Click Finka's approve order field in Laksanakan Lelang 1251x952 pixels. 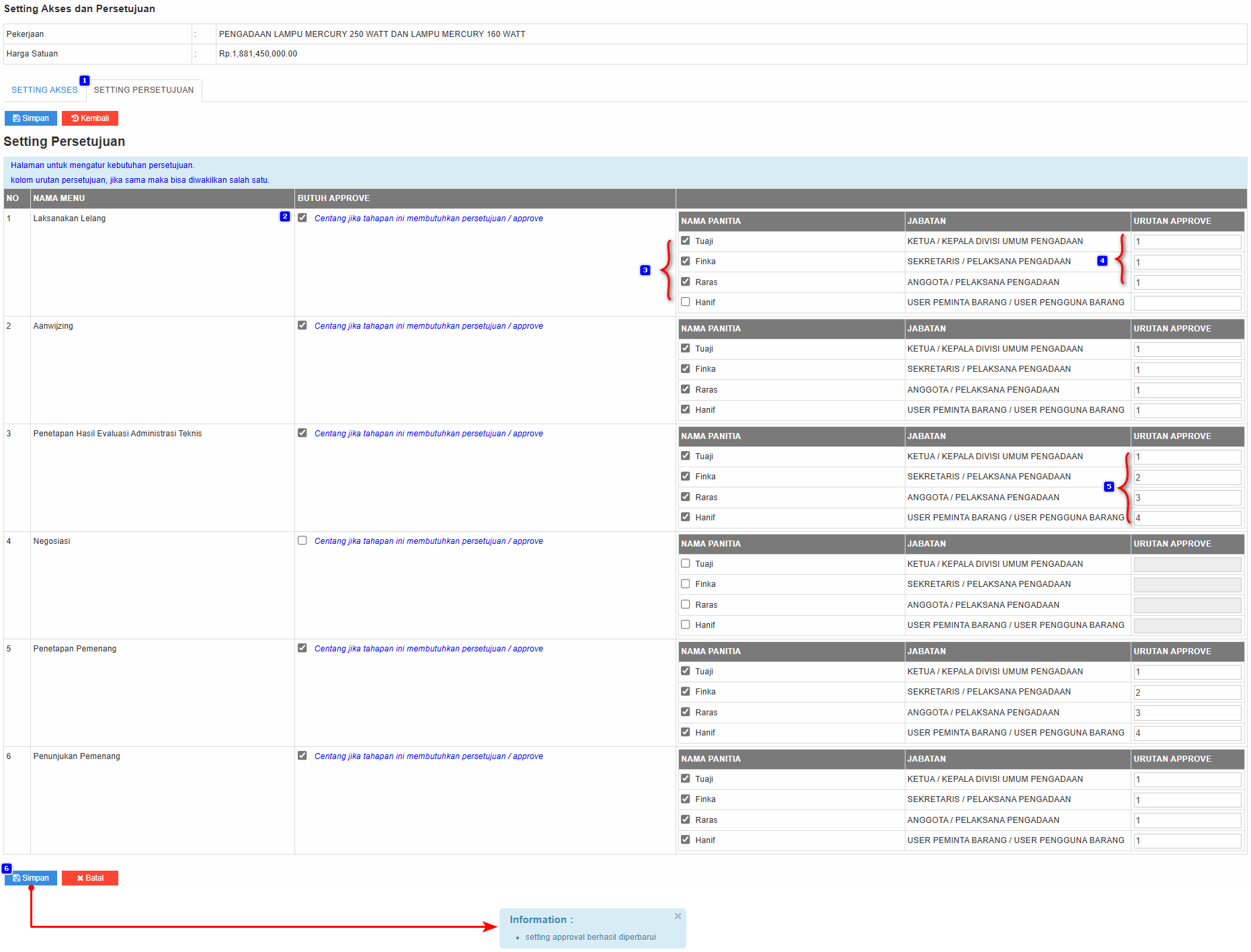tap(1187, 262)
